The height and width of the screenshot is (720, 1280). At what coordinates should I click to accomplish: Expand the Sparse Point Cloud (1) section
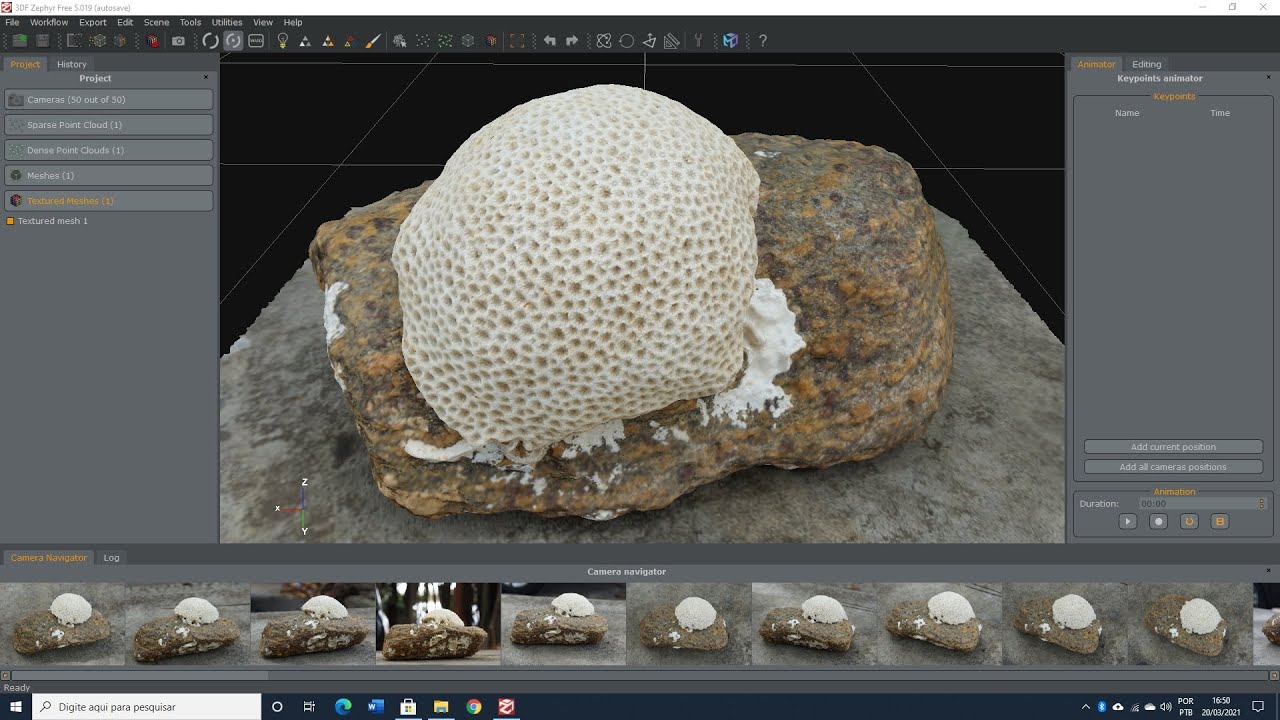click(x=109, y=125)
